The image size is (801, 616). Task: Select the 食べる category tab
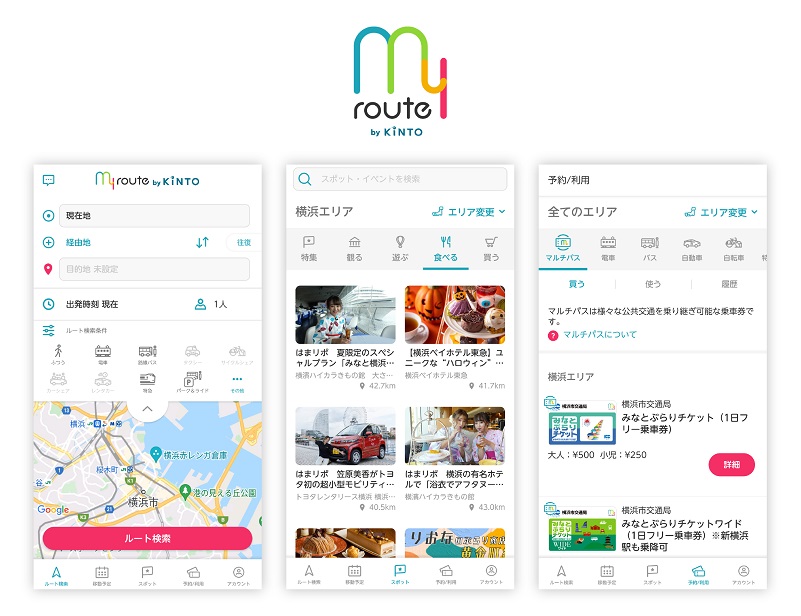click(445, 249)
